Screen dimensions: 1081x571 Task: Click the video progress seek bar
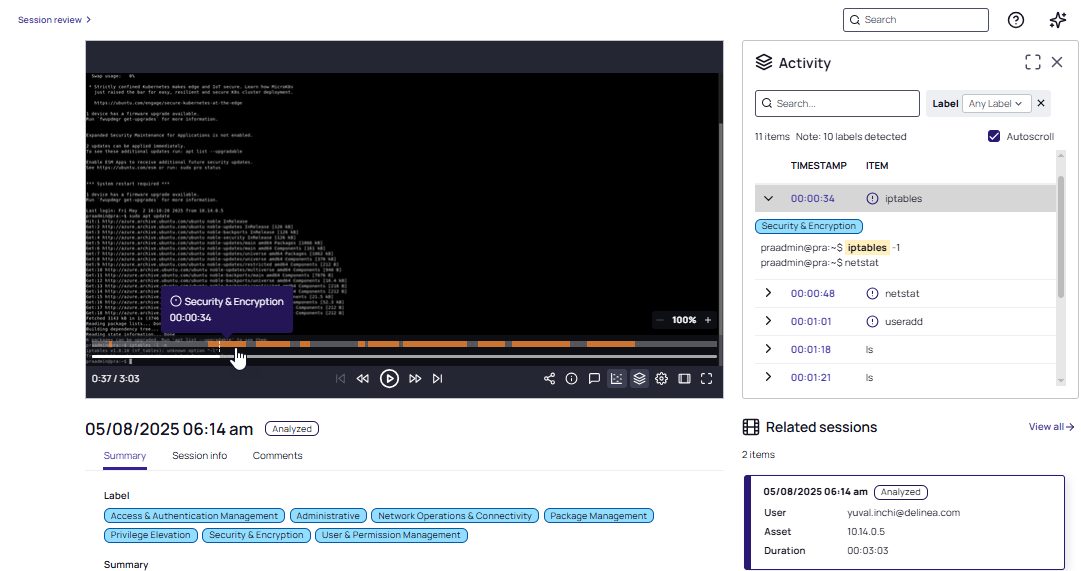coord(404,357)
